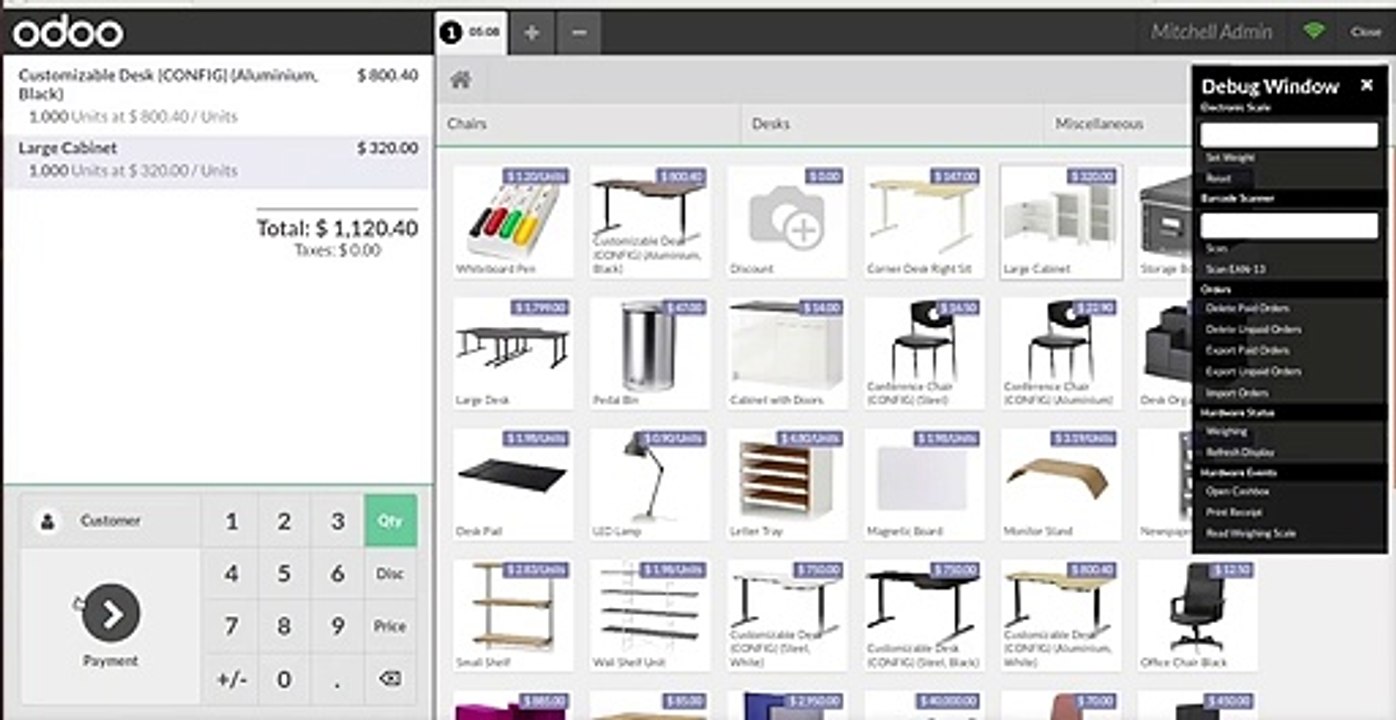Click numpad digit 0

tap(284, 679)
